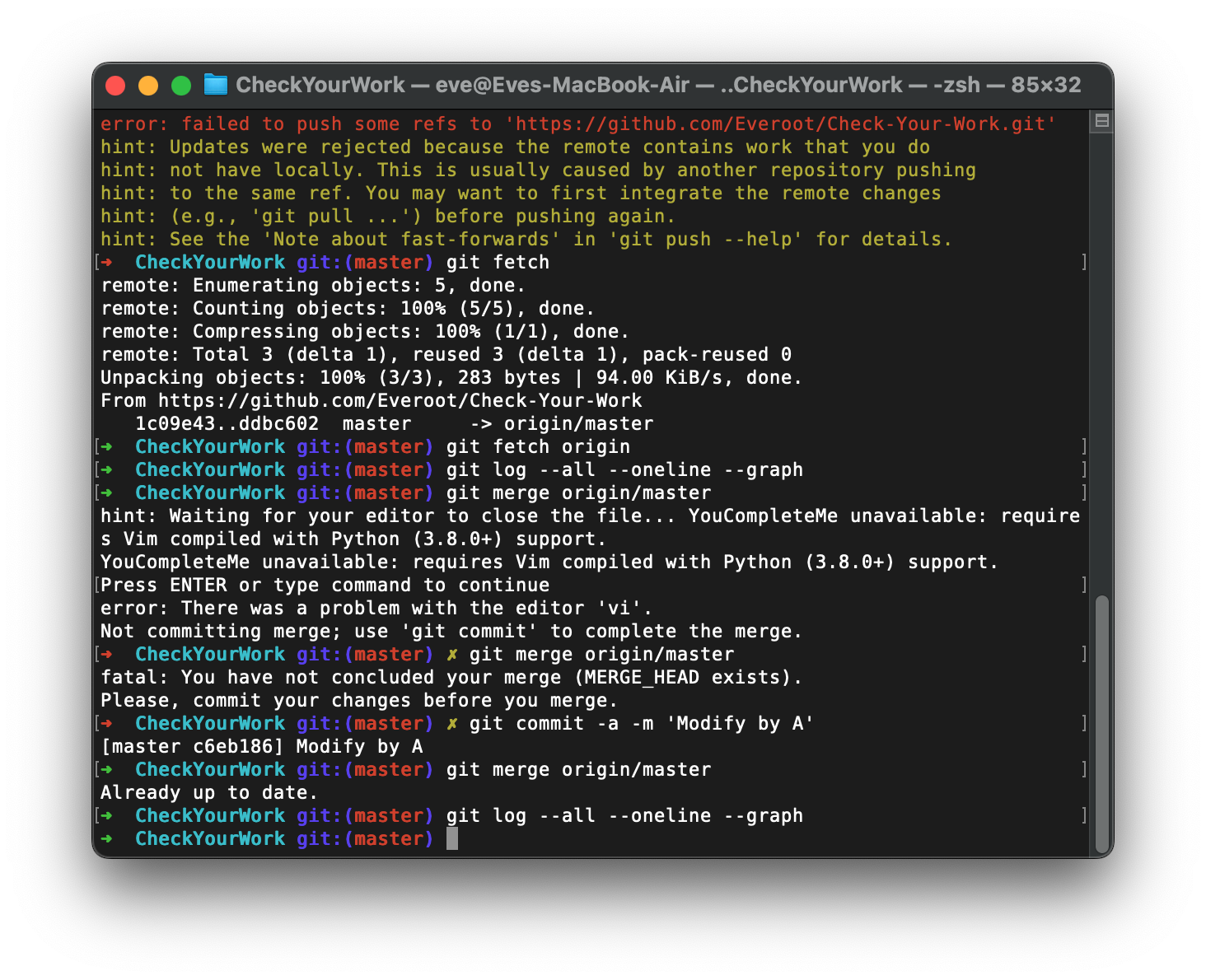Click "error: There was a problem with the editor 'vi'."
The image size is (1206, 980).
click(x=376, y=608)
